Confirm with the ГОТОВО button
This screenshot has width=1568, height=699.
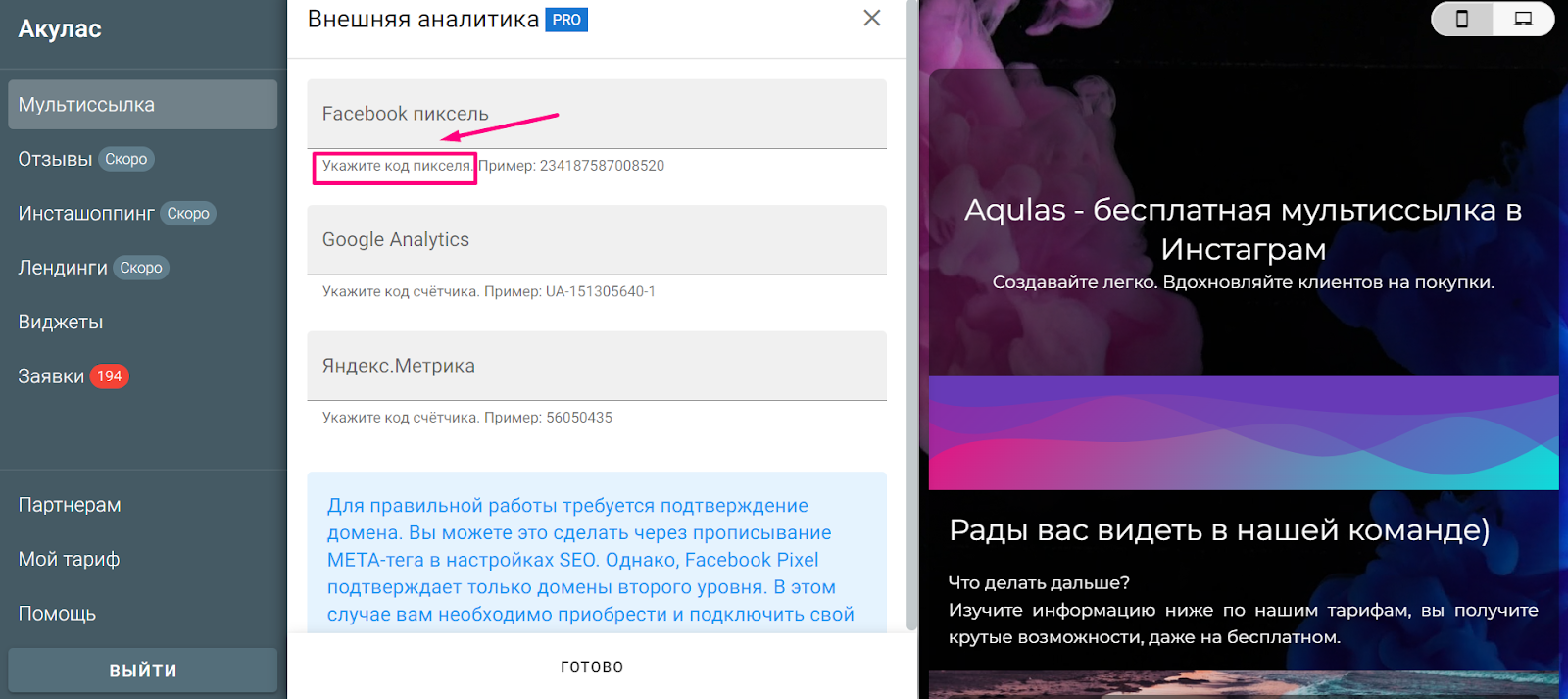[x=592, y=667]
